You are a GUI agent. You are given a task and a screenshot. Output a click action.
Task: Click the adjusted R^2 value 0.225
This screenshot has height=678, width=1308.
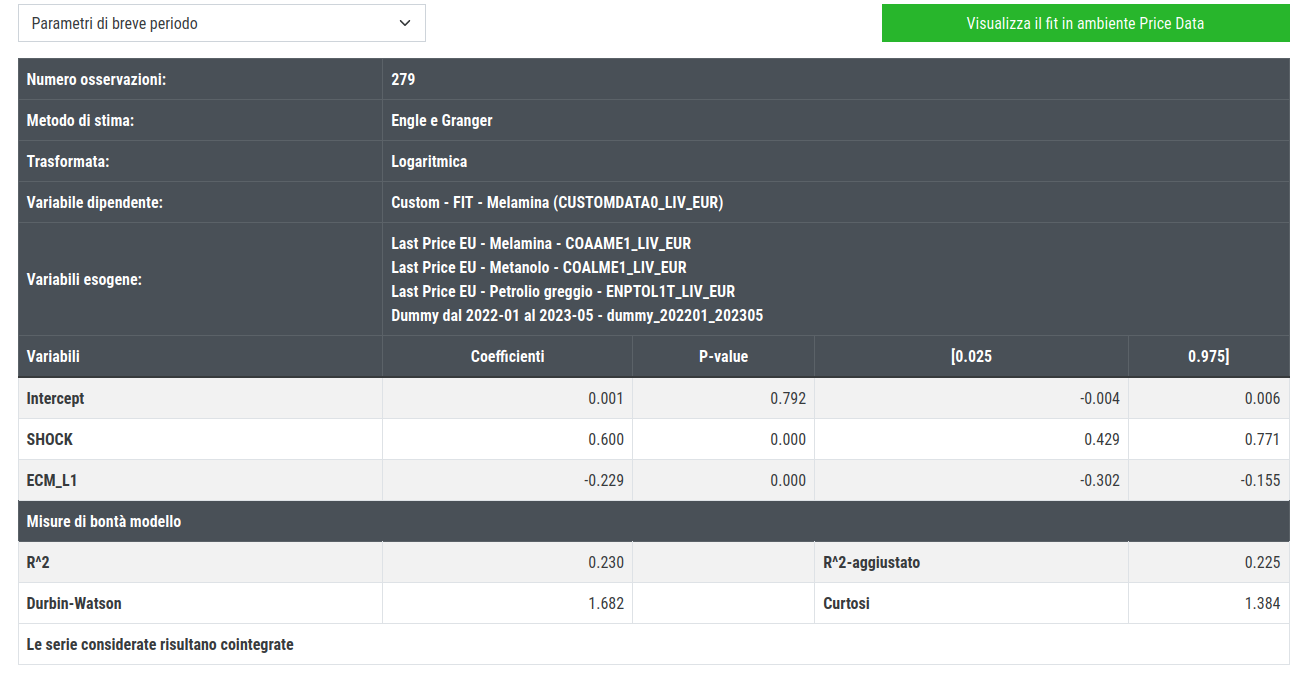(1262, 562)
